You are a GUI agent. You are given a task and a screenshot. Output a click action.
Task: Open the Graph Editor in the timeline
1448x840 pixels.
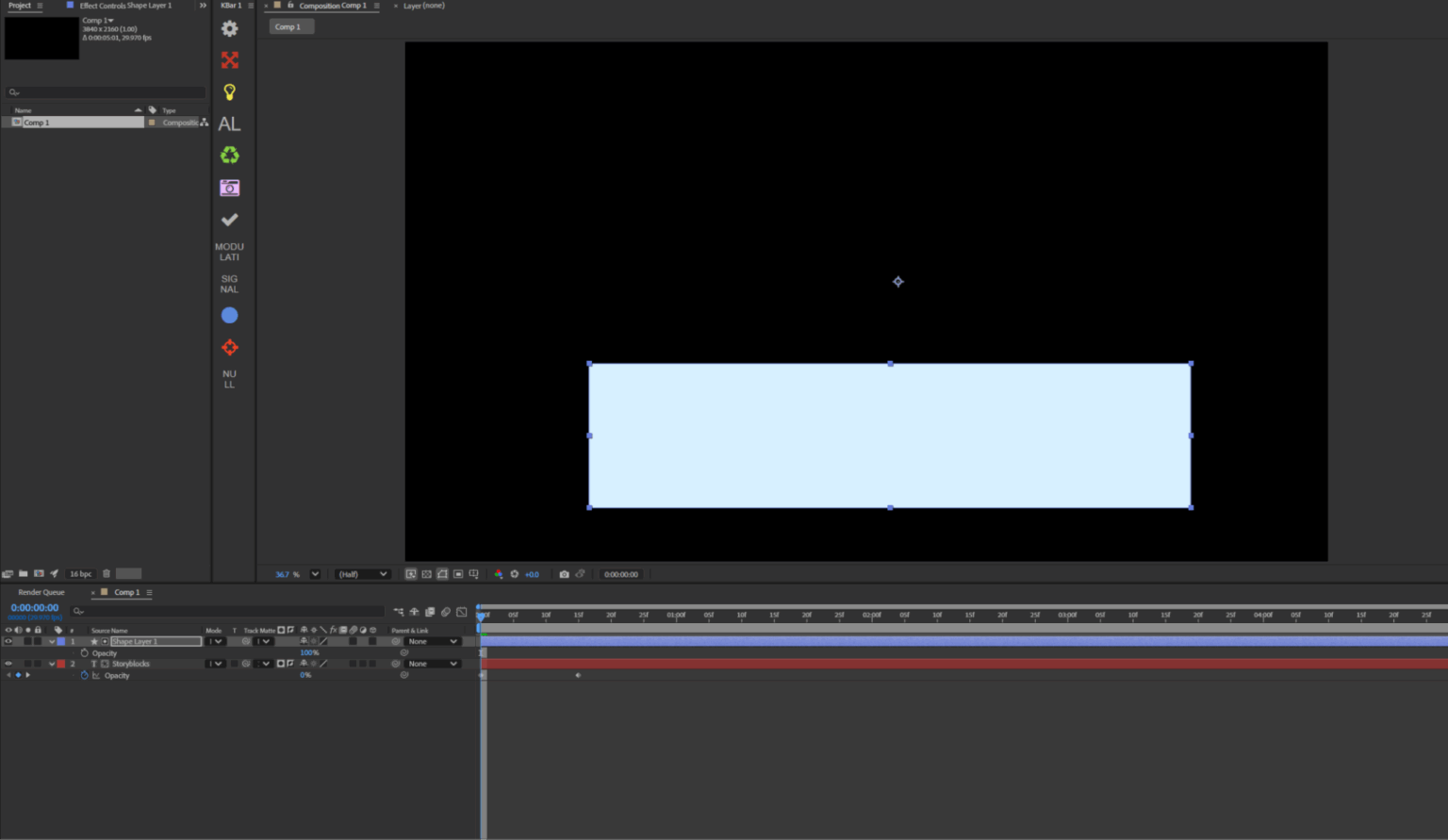pos(460,612)
